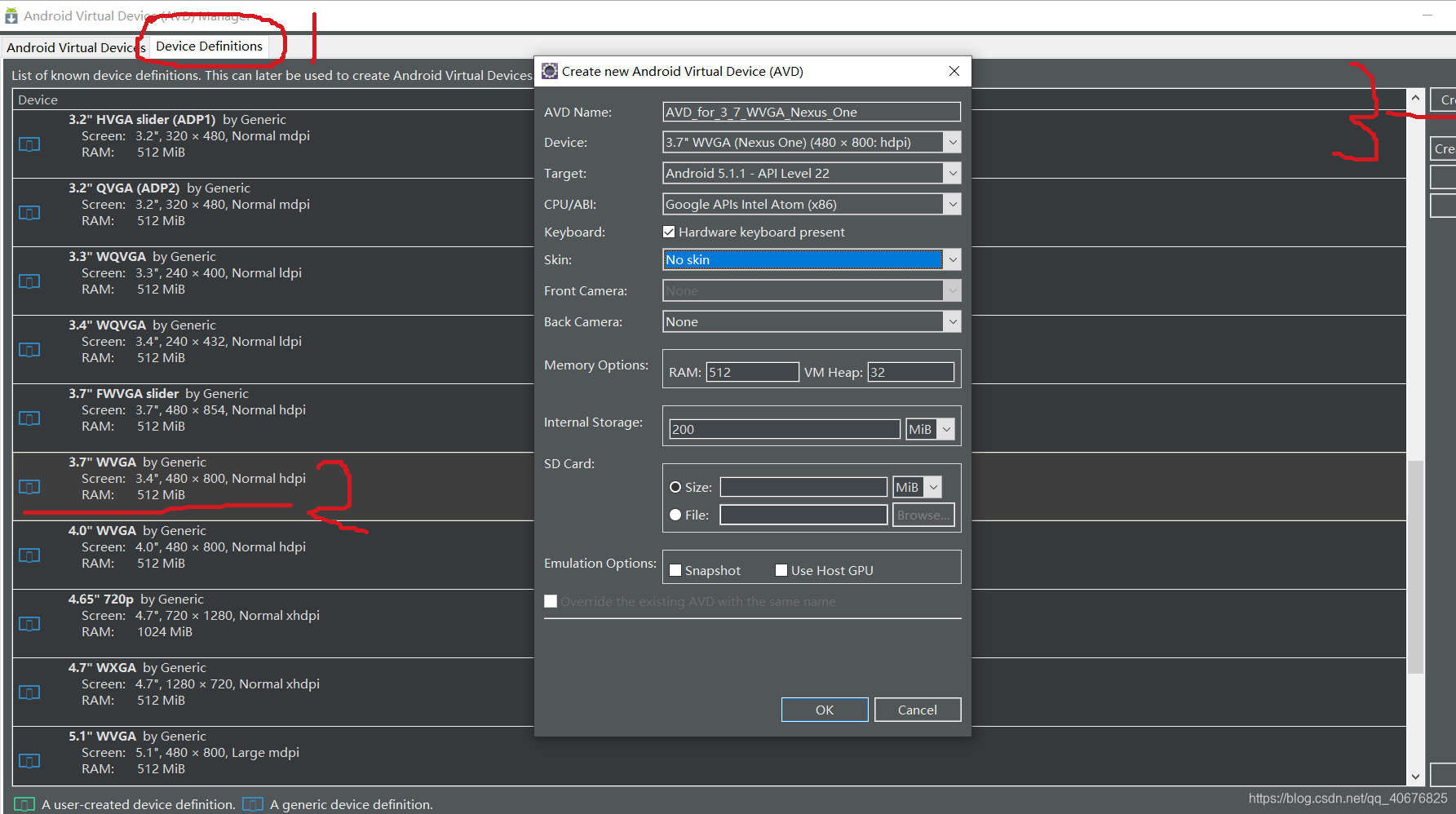The image size is (1456, 814).
Task: Click the RAM value field
Action: click(752, 372)
